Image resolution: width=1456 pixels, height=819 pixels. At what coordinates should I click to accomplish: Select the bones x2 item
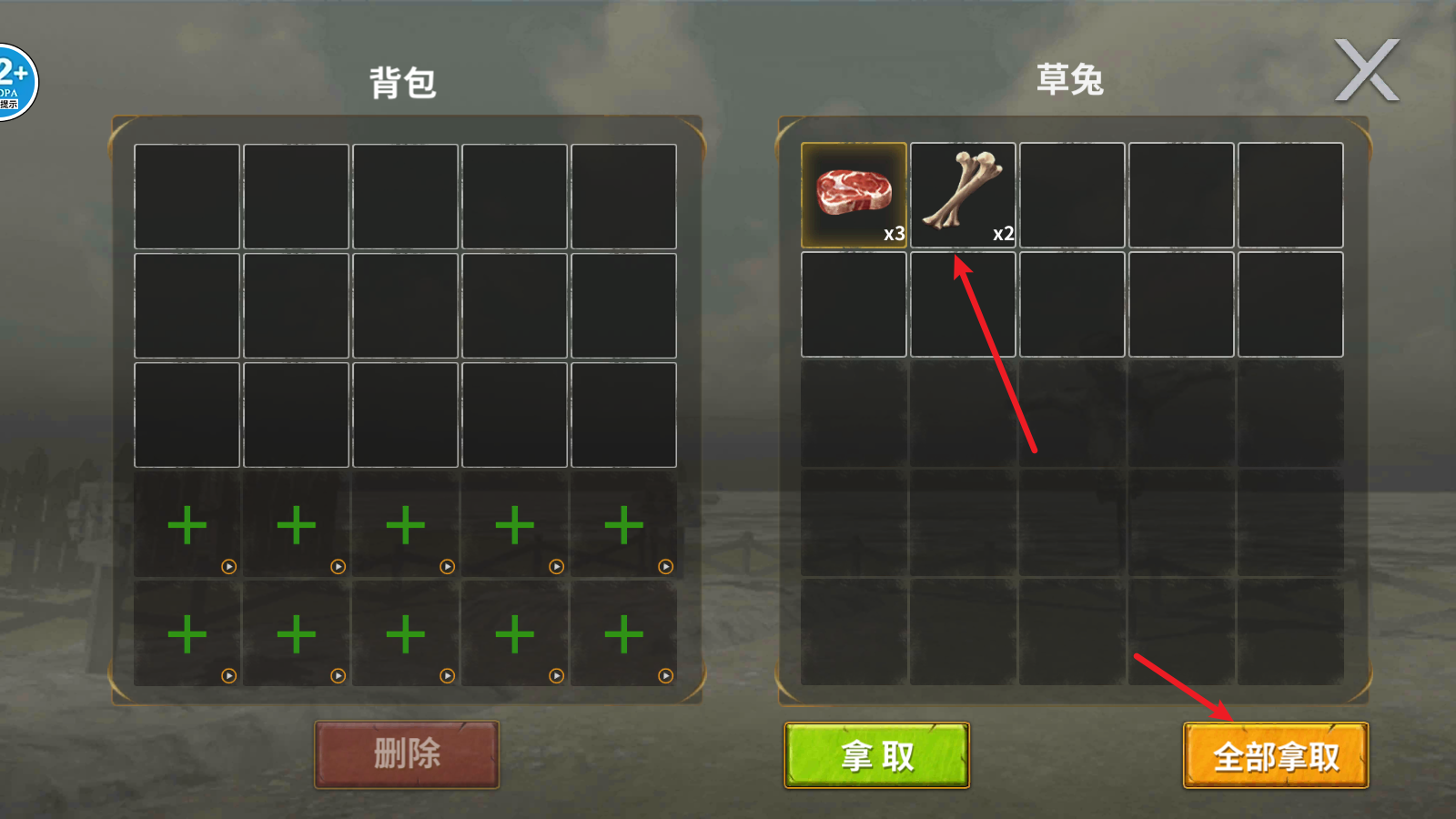click(963, 195)
